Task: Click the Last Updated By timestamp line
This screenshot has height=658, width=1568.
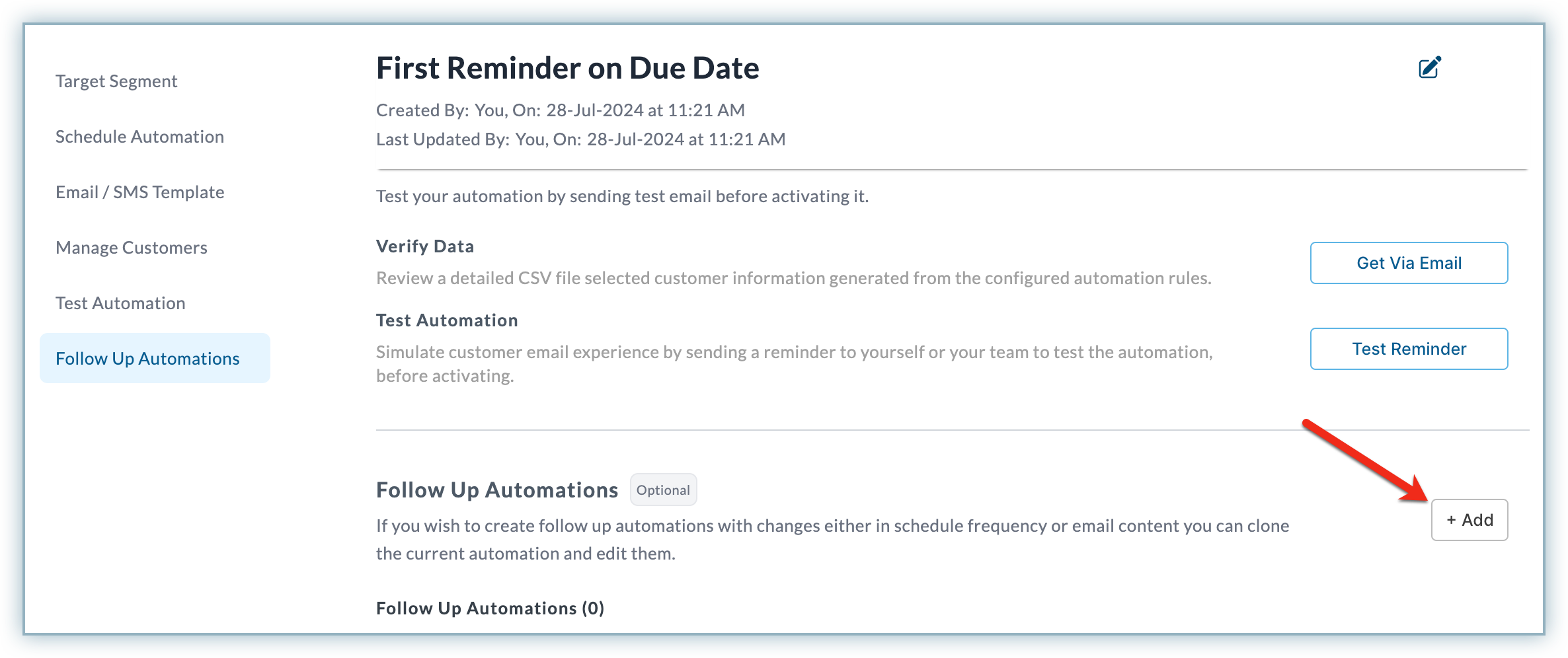Action: (x=580, y=139)
